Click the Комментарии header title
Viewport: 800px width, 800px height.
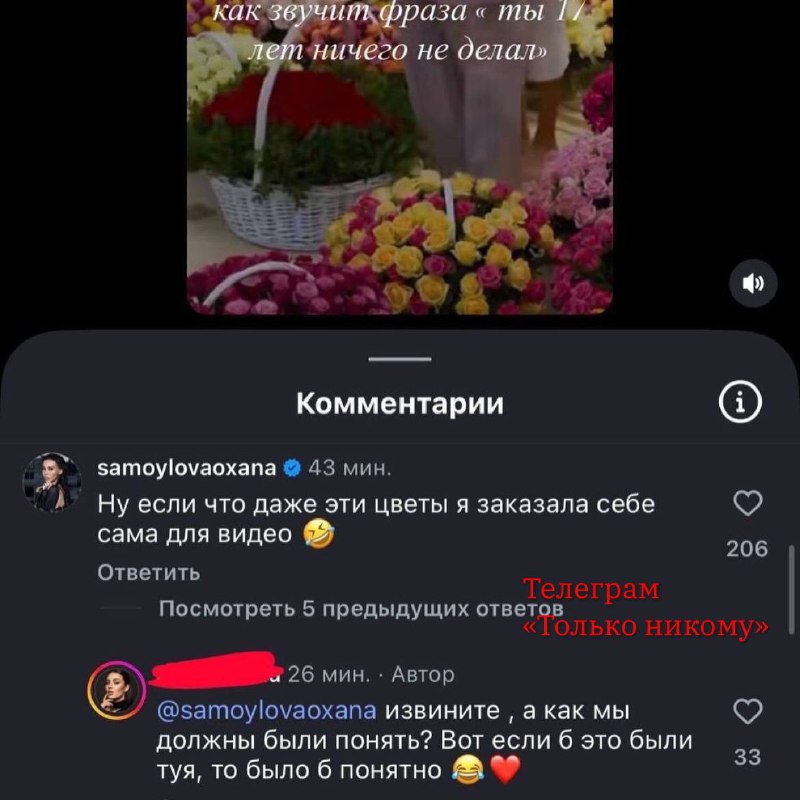point(400,404)
